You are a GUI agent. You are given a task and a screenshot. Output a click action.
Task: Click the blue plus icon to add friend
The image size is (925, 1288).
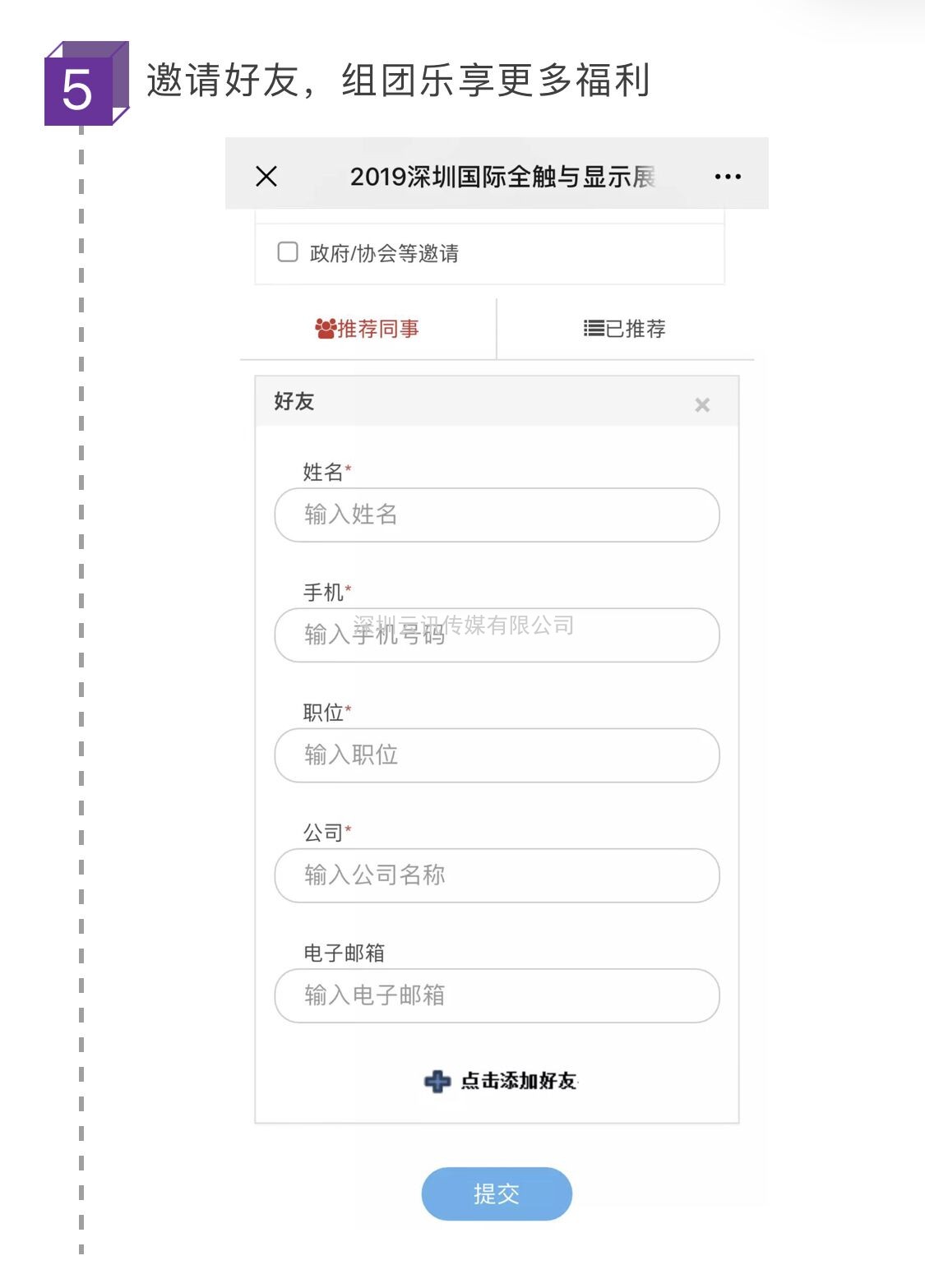click(x=437, y=1082)
